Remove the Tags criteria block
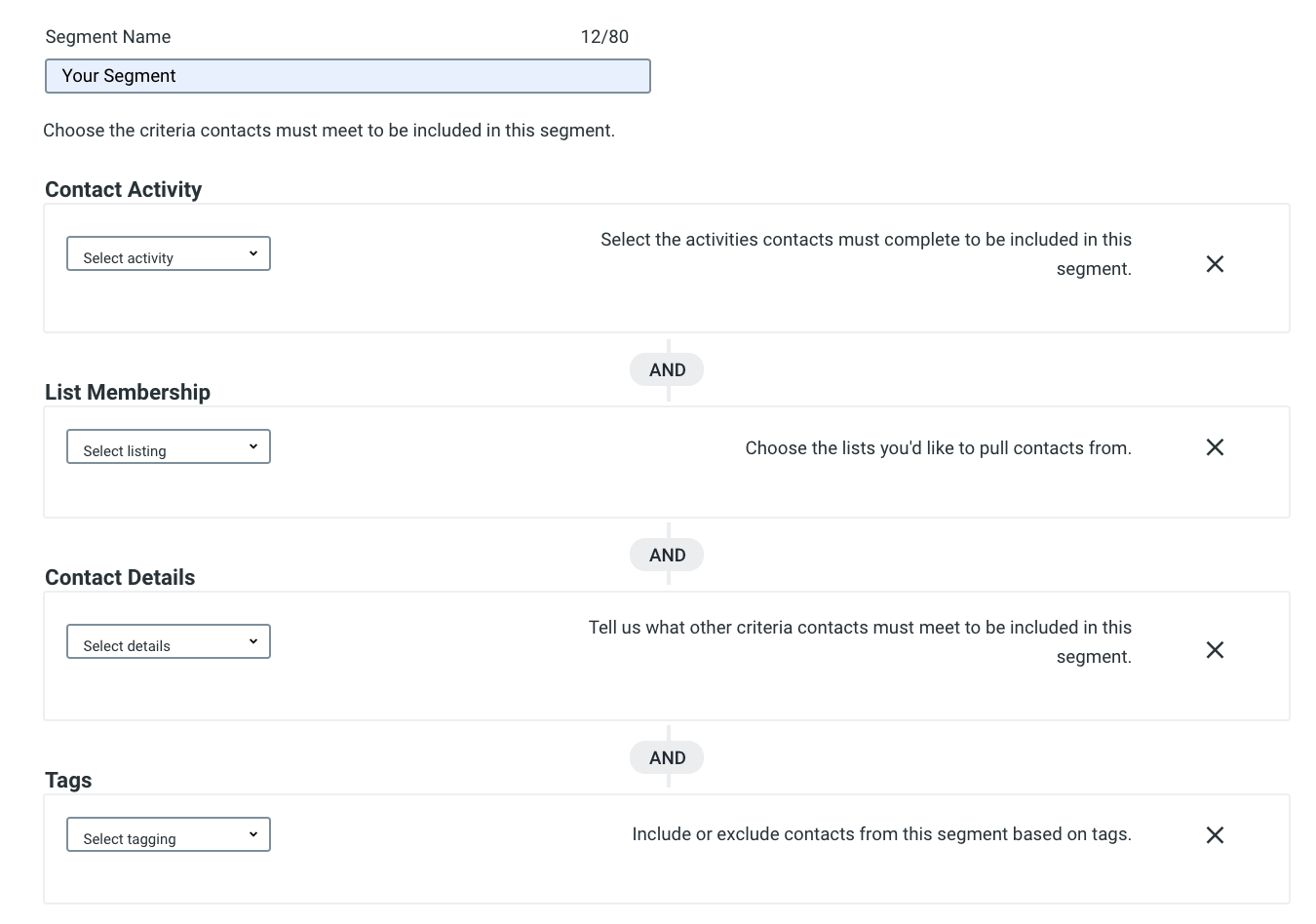Viewport: 1316px width, 924px height. pyautogui.click(x=1215, y=834)
